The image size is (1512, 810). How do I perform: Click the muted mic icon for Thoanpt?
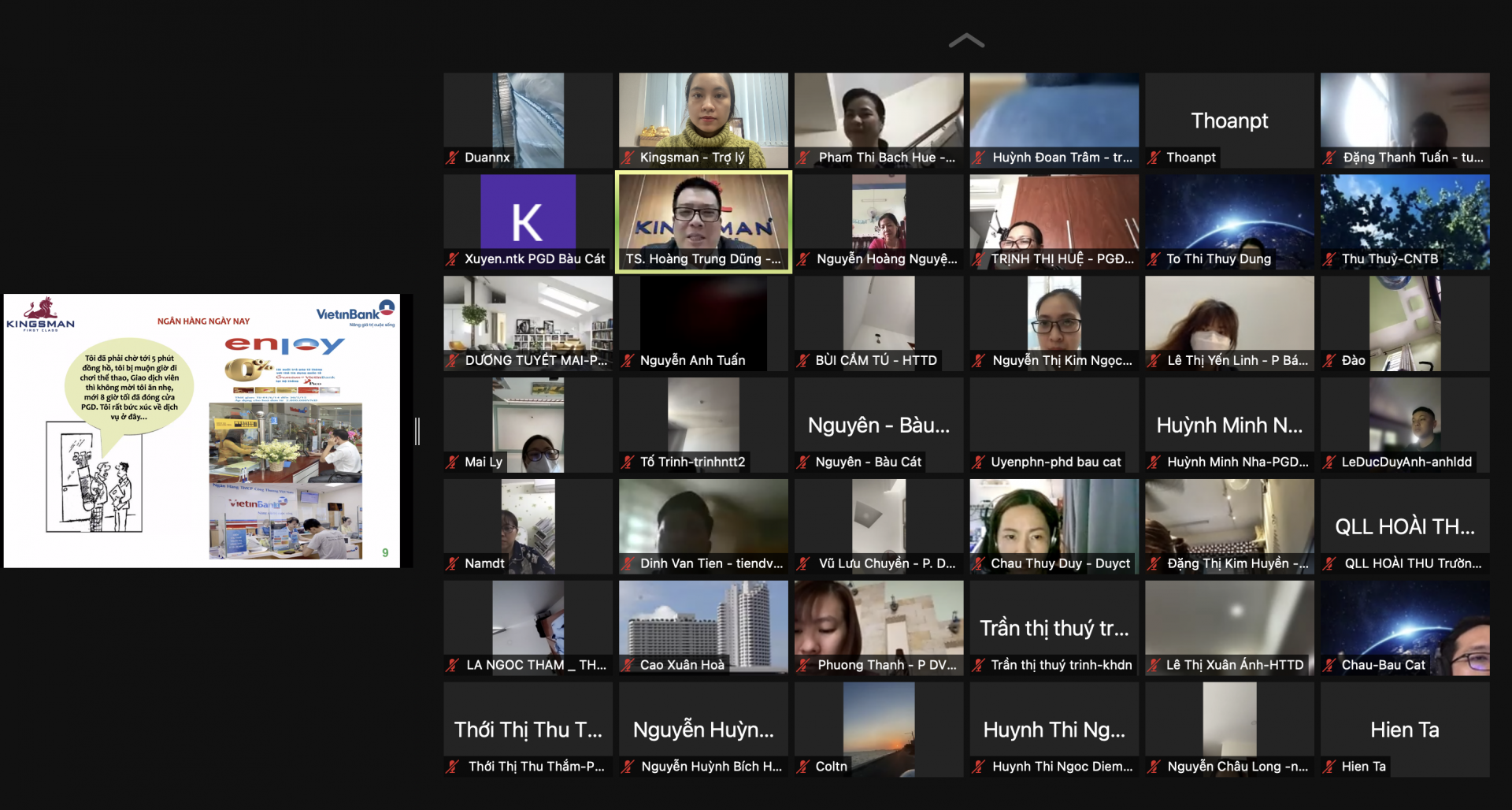pos(1154,158)
